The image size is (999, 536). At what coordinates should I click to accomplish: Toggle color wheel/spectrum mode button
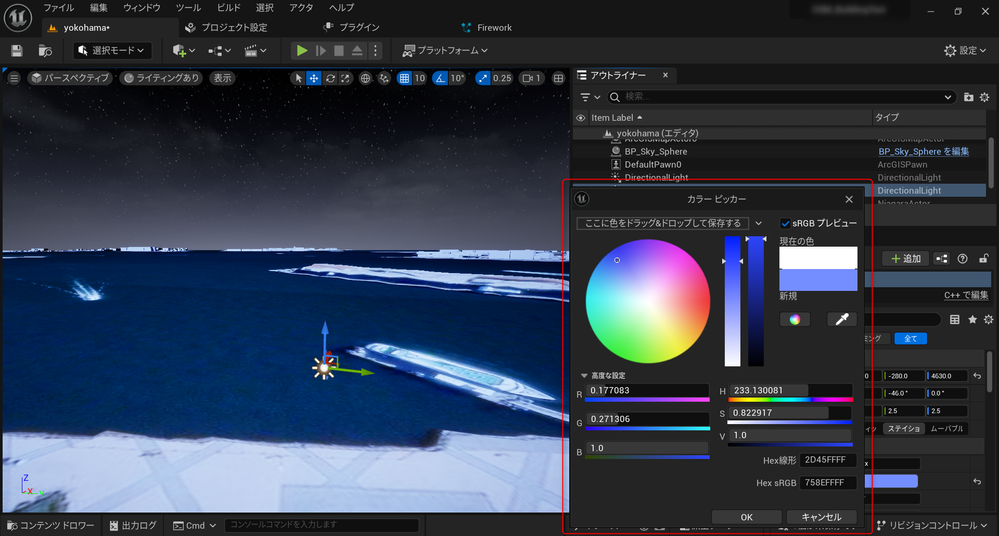(794, 319)
